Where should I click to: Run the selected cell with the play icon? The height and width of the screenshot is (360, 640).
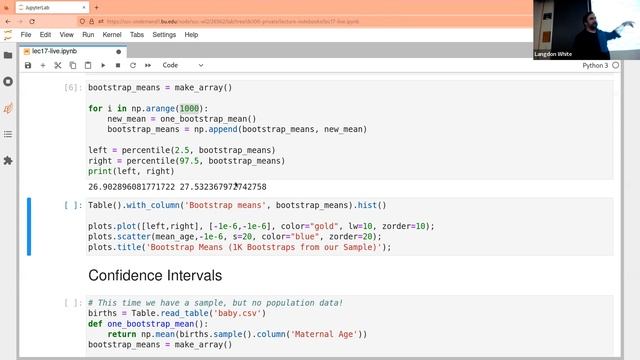pyautogui.click(x=103, y=65)
